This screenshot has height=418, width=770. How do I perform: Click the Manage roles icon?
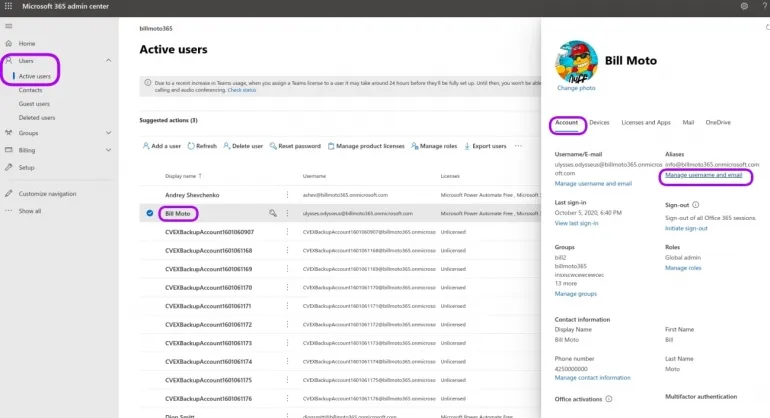414,146
